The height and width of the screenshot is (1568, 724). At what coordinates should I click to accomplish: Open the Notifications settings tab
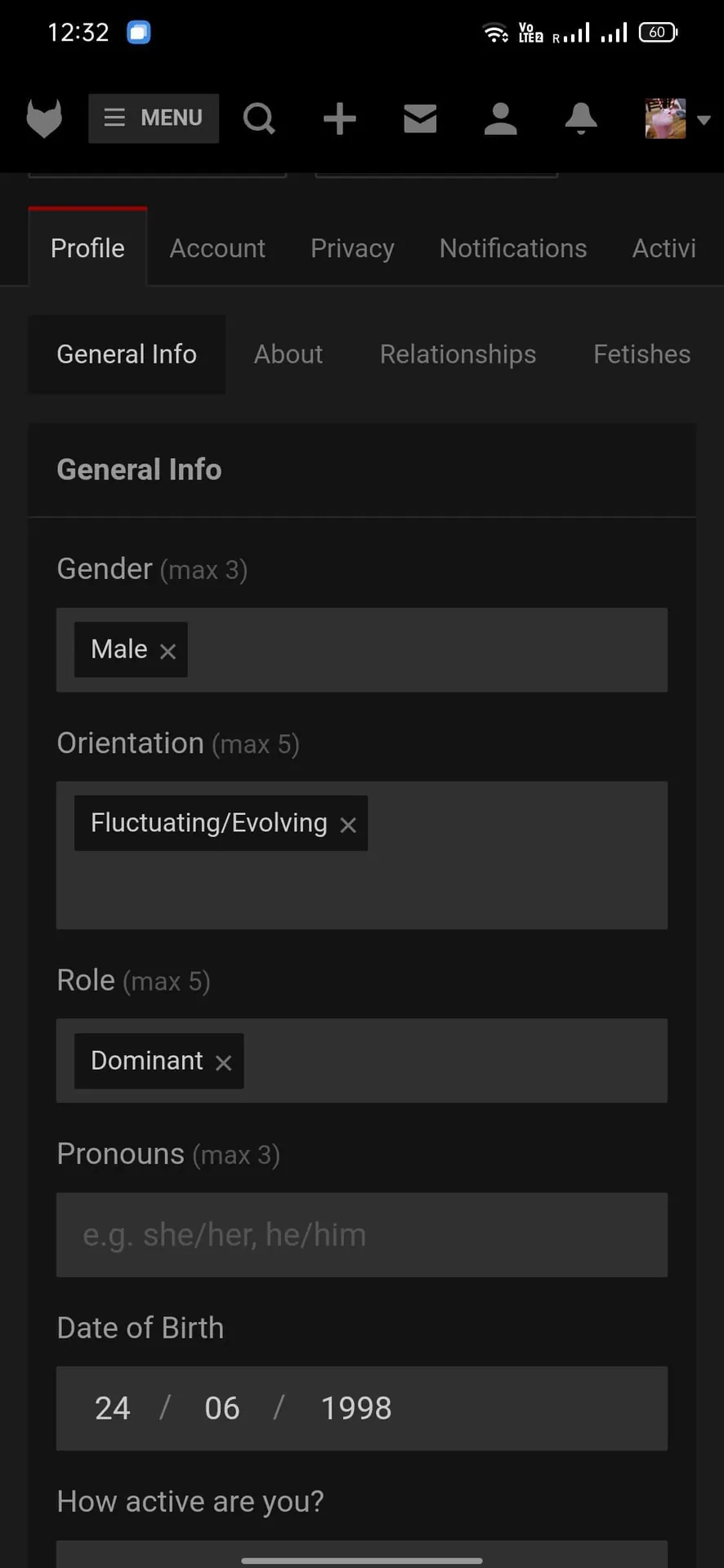coord(513,248)
